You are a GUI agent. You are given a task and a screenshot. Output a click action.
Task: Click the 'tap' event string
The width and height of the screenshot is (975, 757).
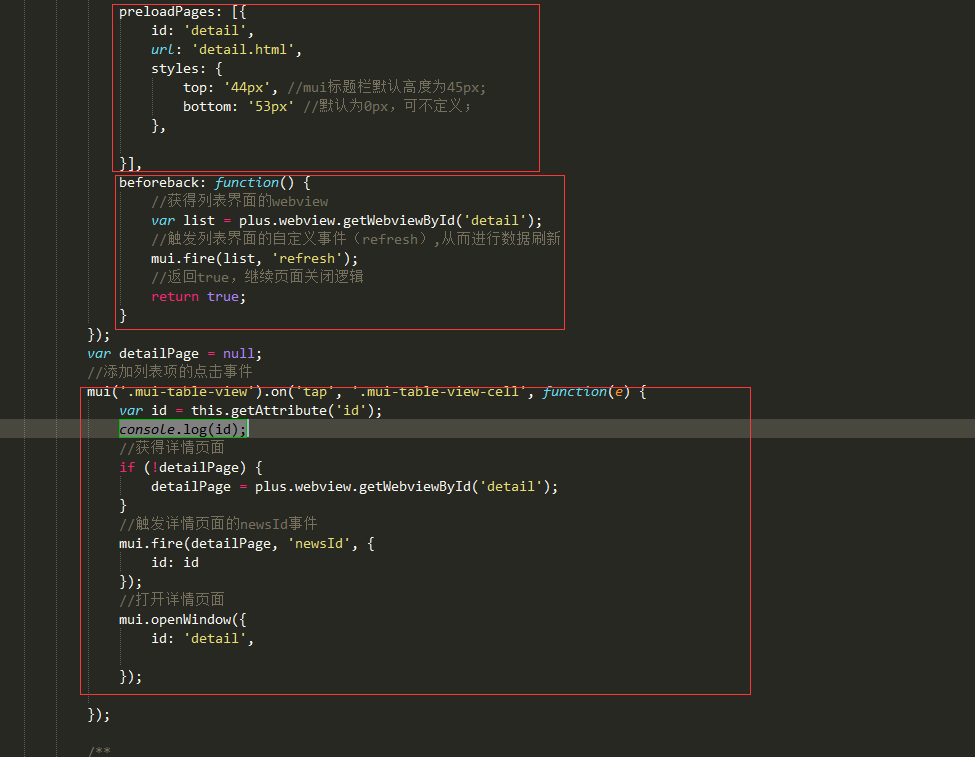pos(315,392)
